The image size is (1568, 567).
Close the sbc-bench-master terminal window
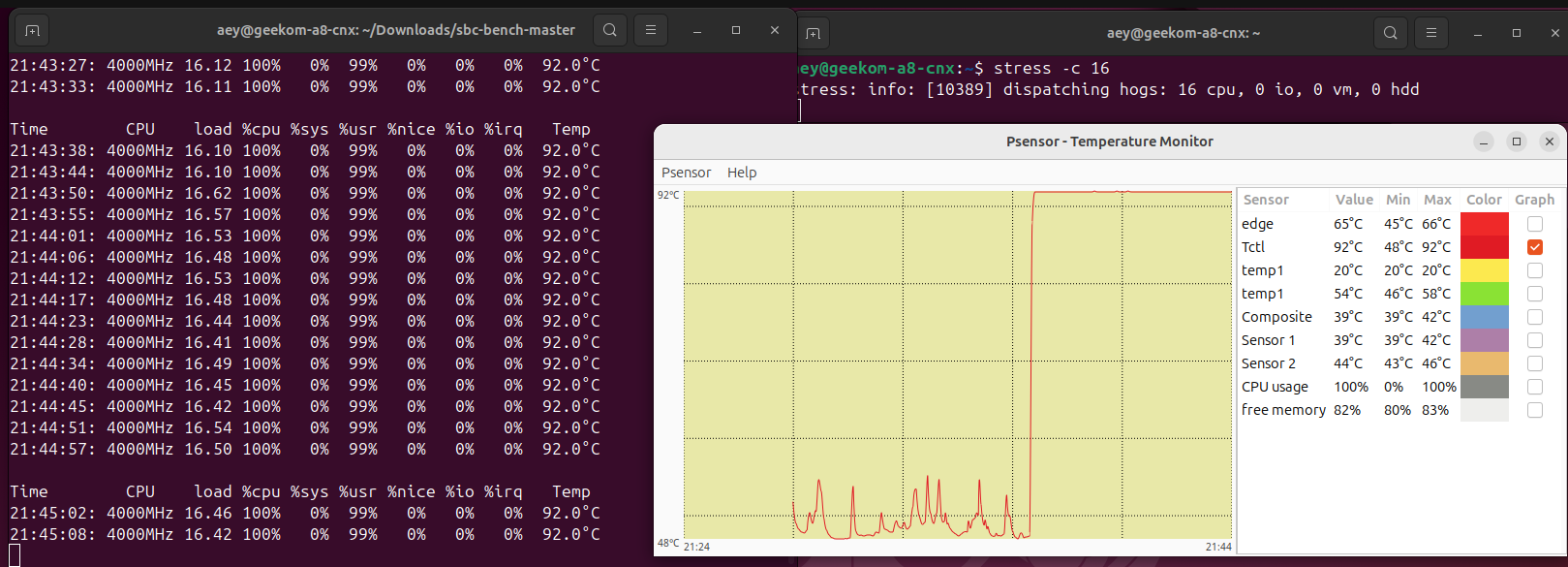click(775, 30)
